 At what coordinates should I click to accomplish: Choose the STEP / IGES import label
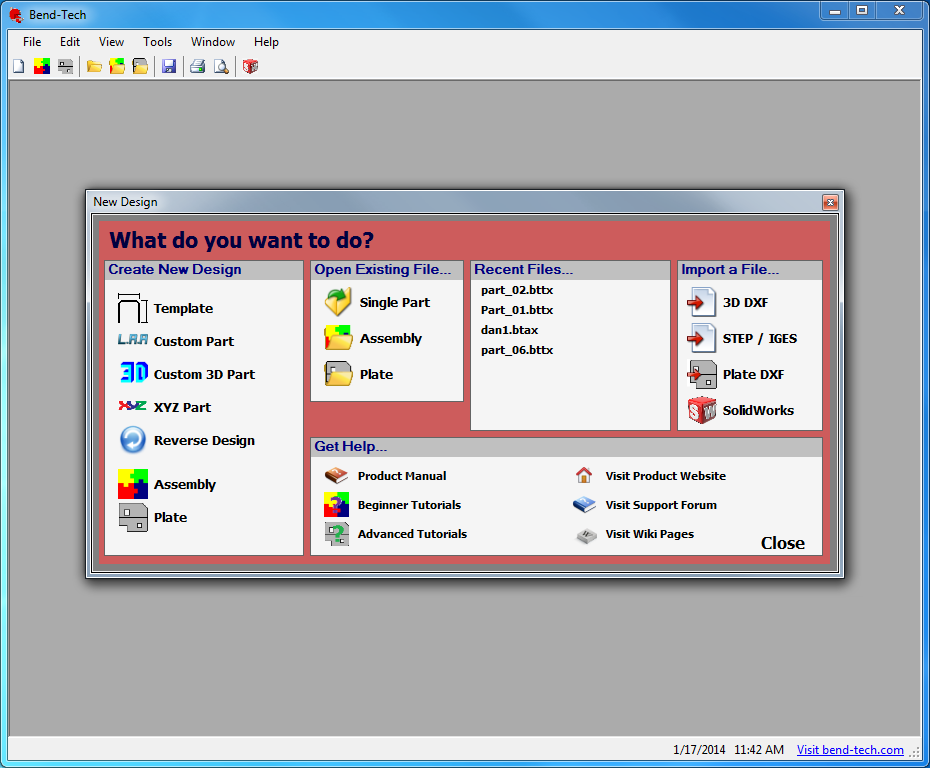pos(760,339)
